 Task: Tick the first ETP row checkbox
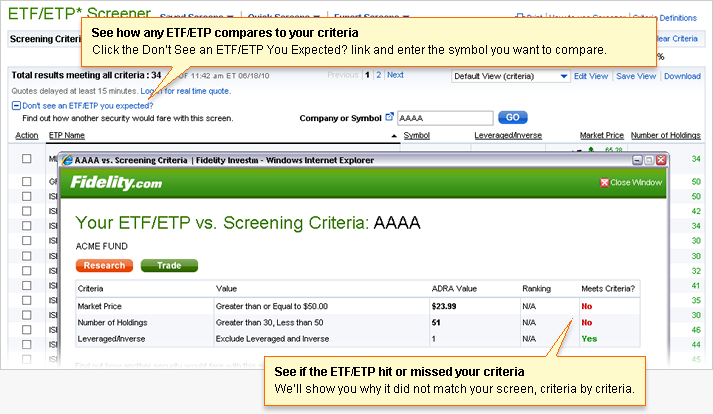point(27,159)
